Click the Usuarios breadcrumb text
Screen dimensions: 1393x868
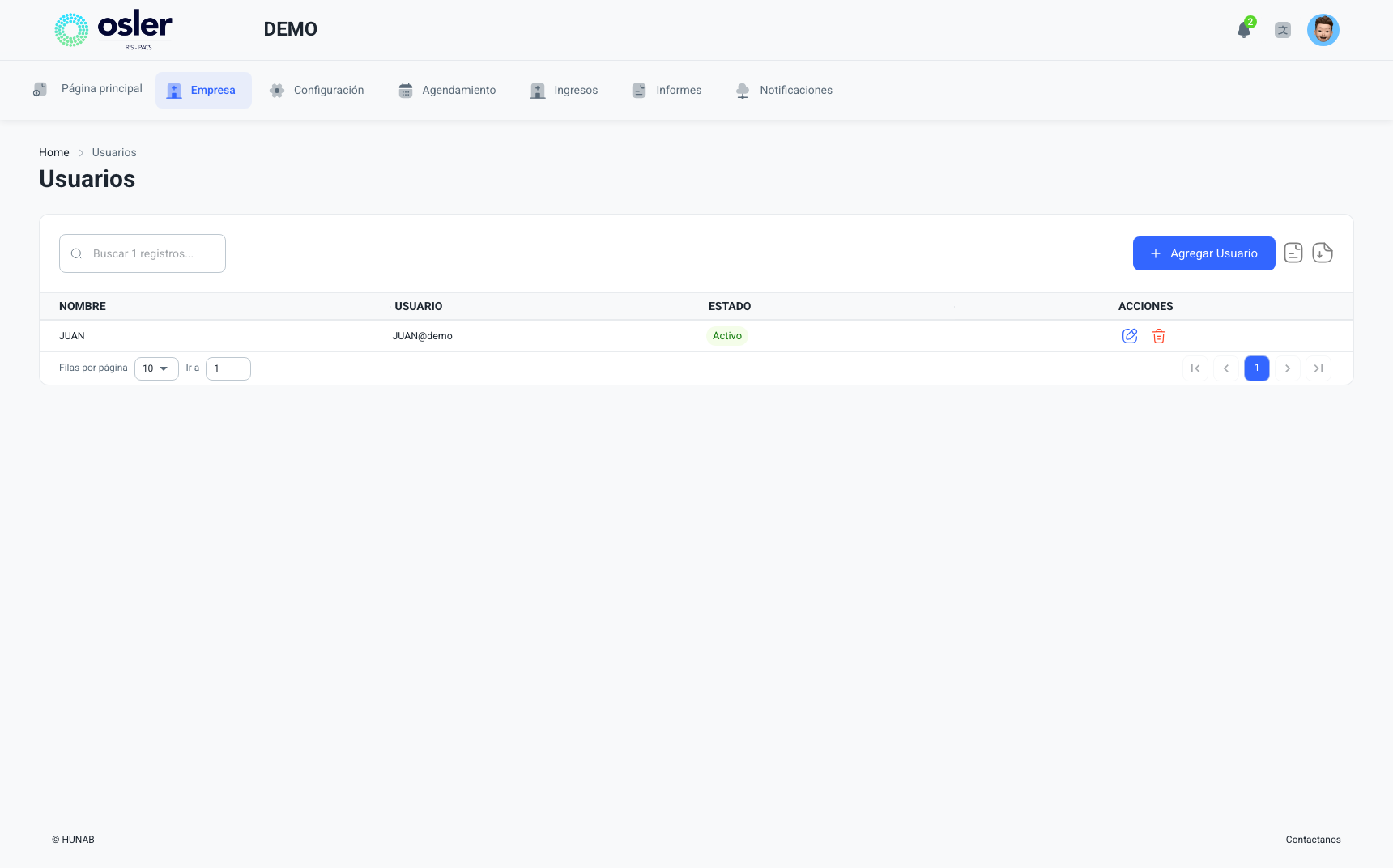point(114,152)
